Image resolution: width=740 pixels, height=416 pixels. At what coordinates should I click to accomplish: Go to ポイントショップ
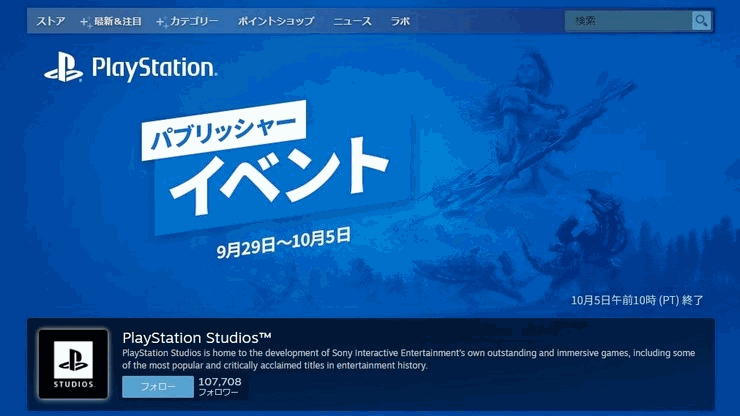(x=276, y=21)
